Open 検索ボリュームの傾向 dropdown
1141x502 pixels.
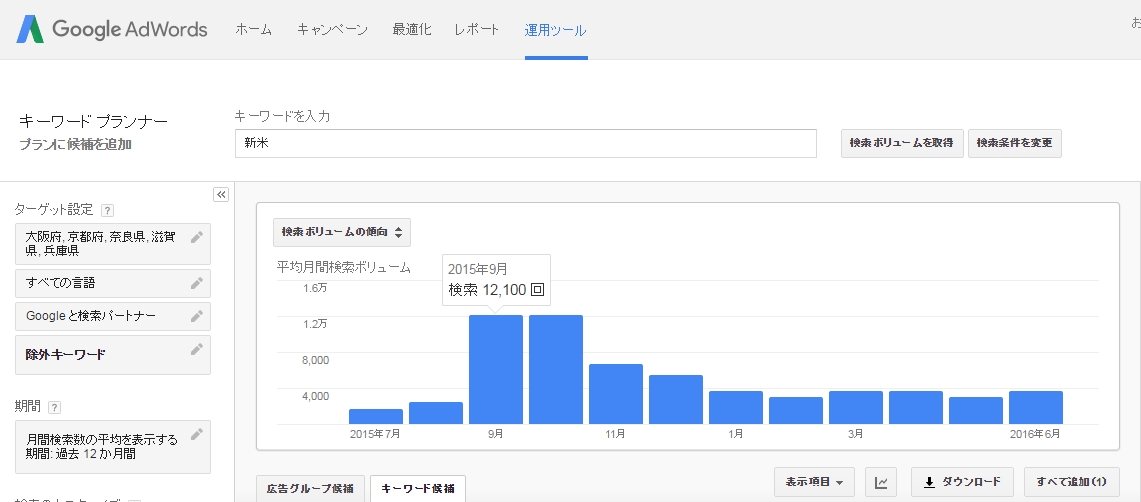342,233
